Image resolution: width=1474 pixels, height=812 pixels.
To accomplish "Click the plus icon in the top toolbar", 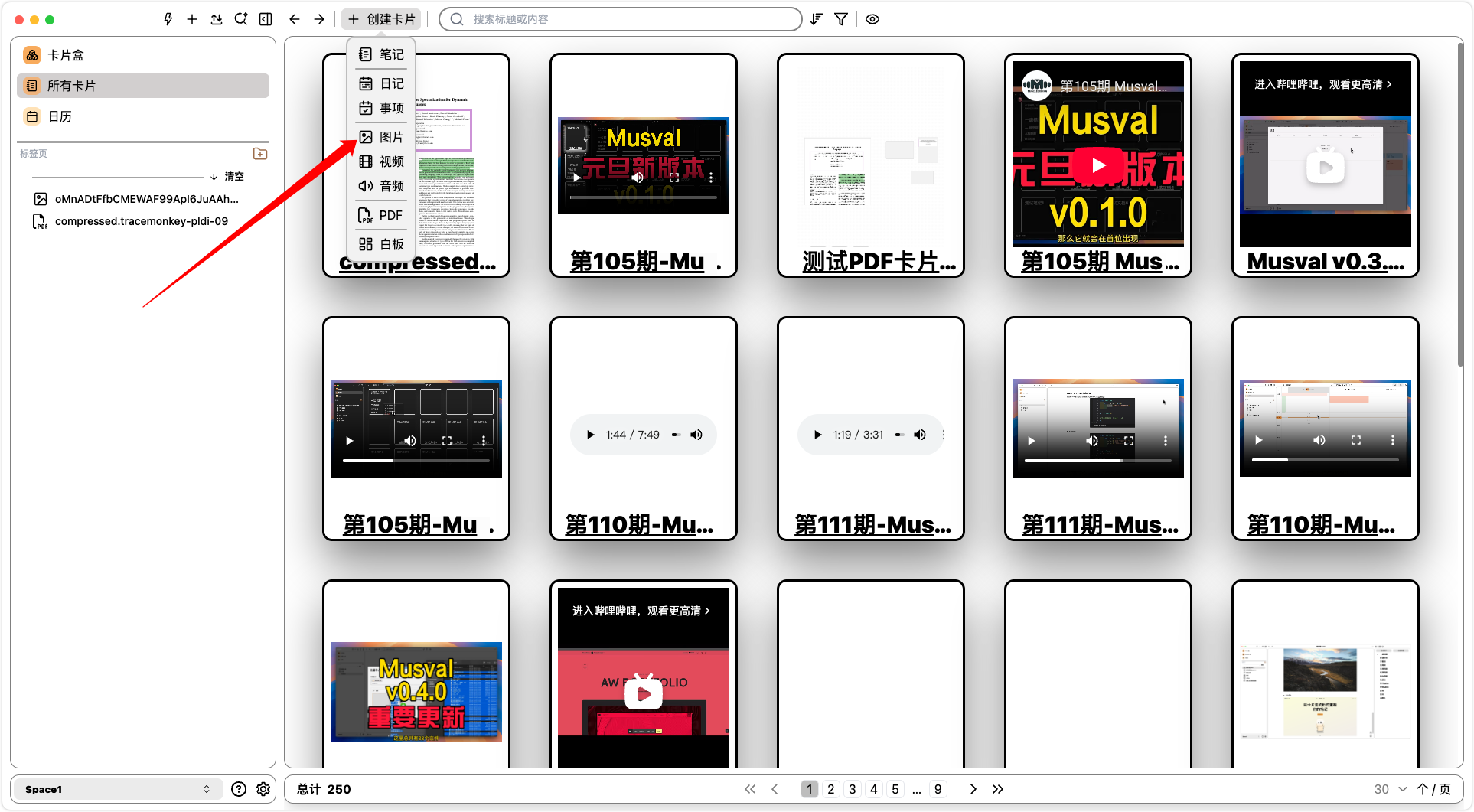I will pyautogui.click(x=192, y=19).
